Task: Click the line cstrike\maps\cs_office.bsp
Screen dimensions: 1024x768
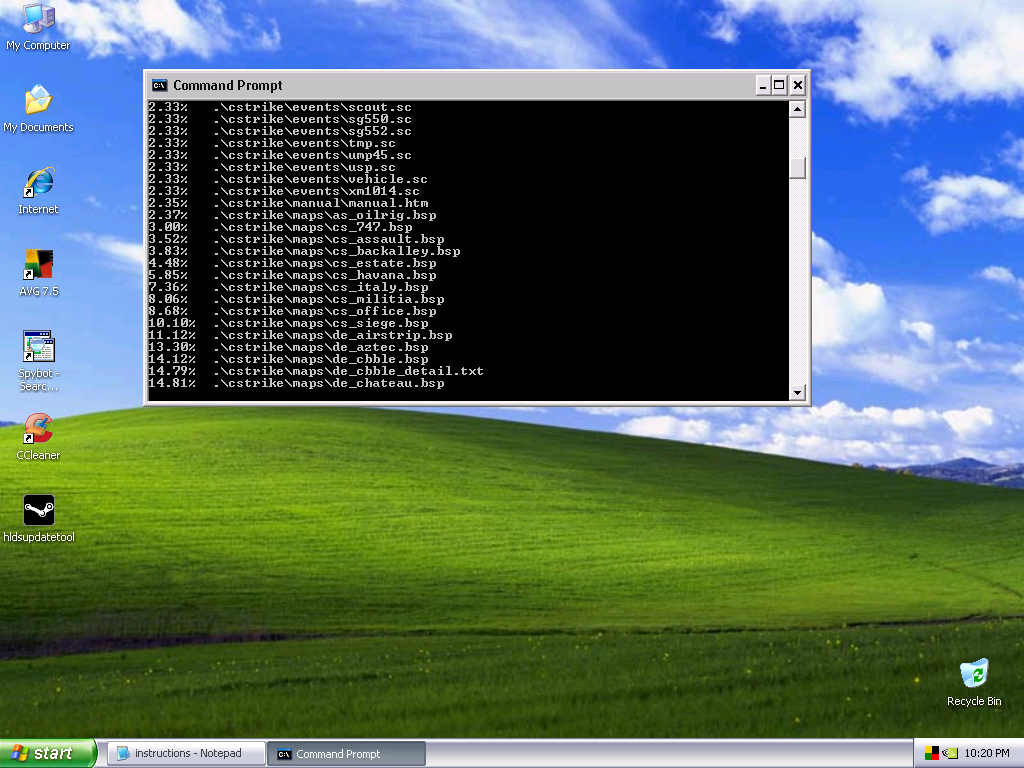Action: click(x=325, y=311)
